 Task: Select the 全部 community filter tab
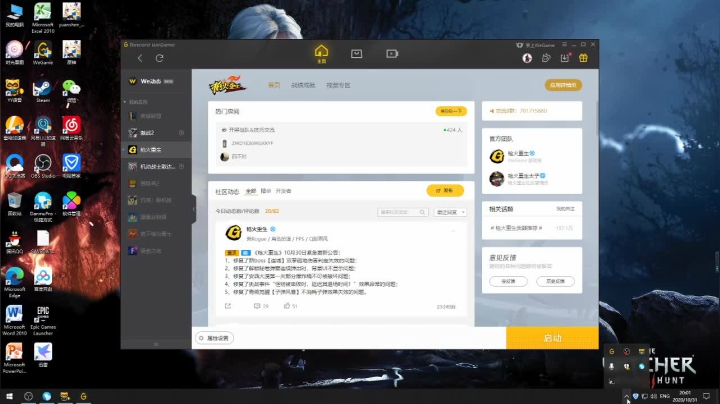pyautogui.click(x=251, y=191)
